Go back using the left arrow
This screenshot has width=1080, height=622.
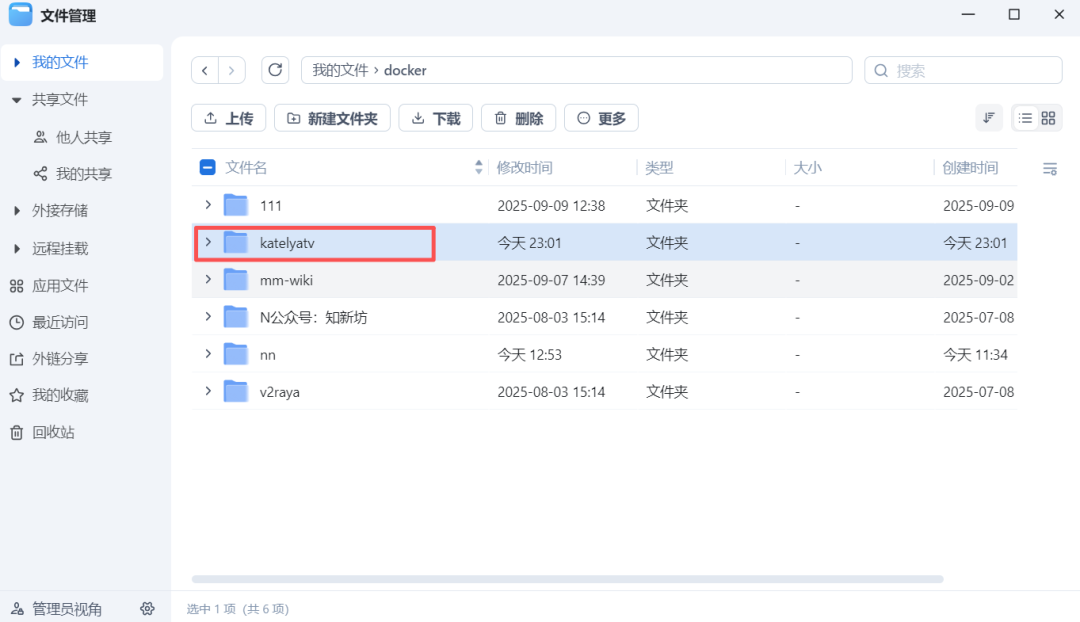pos(205,70)
